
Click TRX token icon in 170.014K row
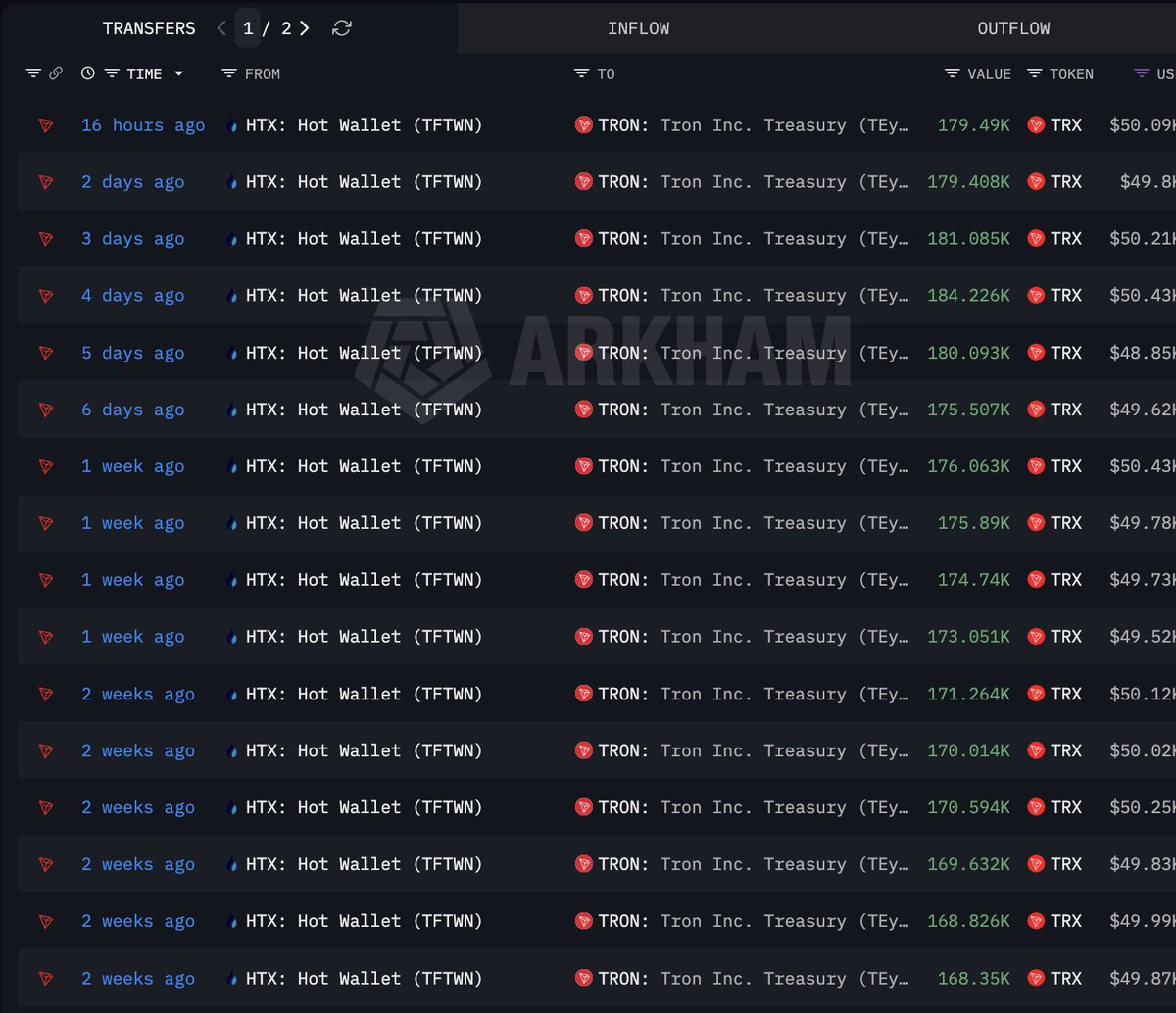1036,750
